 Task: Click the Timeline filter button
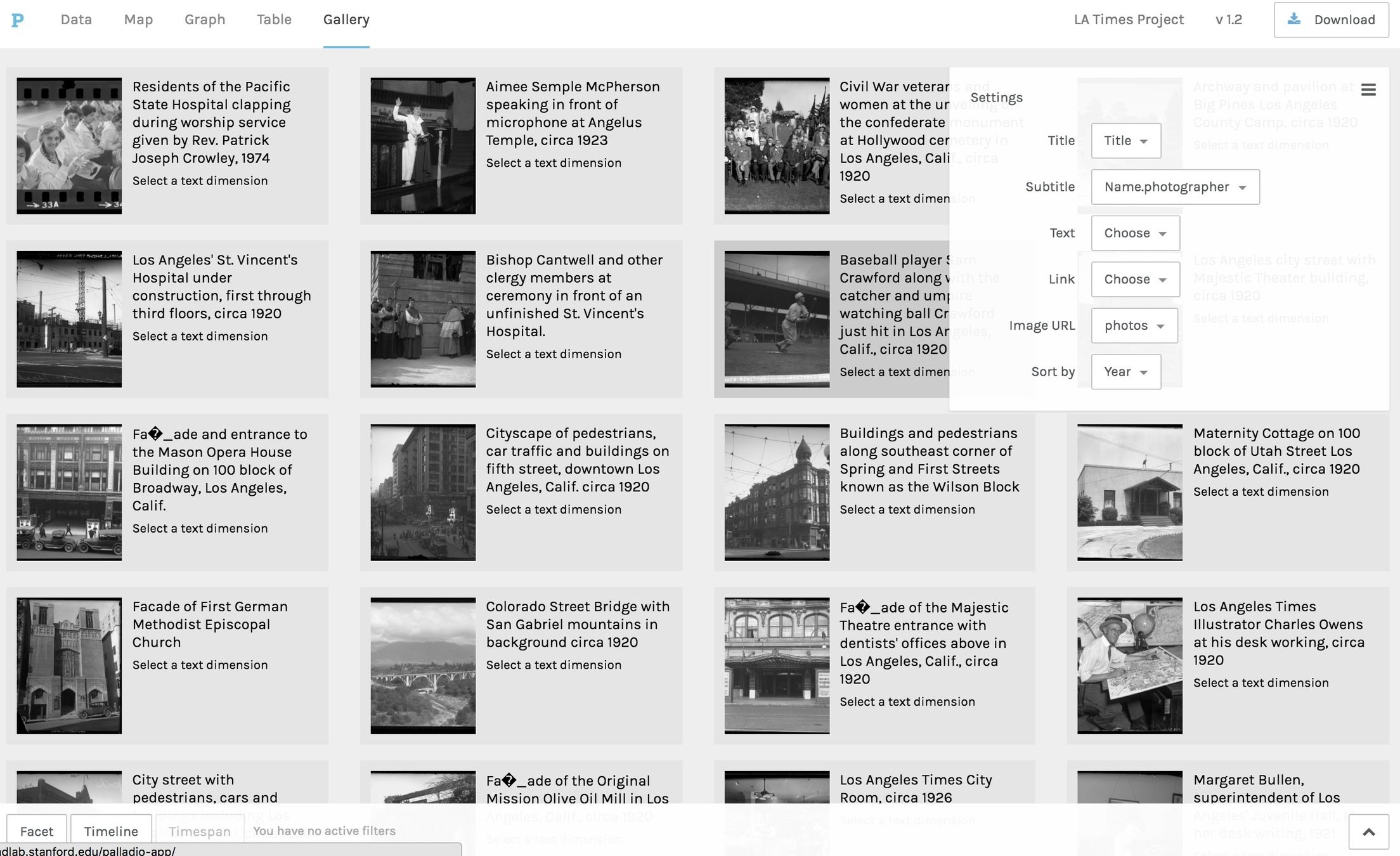click(x=111, y=831)
